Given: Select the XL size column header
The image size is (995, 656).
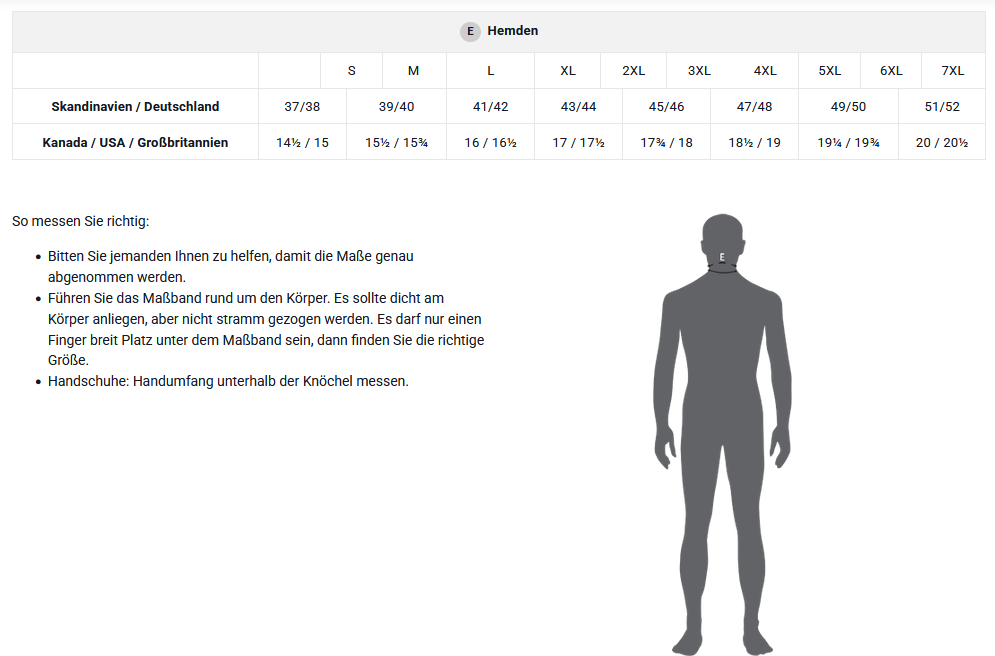Looking at the screenshot, I should (x=568, y=71).
